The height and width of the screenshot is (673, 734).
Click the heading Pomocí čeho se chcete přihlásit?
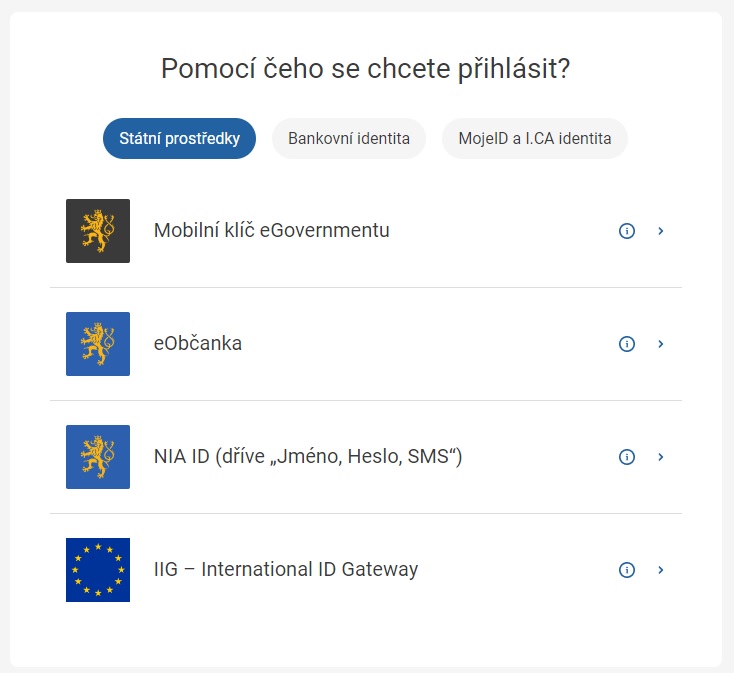[366, 69]
